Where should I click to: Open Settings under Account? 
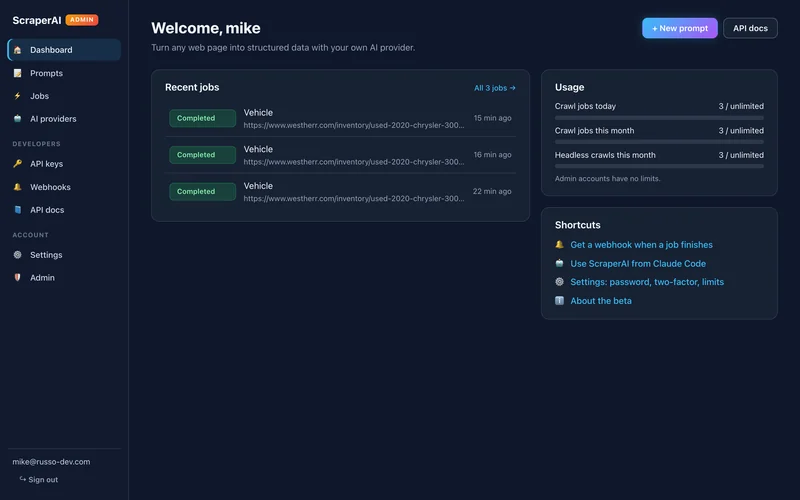coord(64,255)
